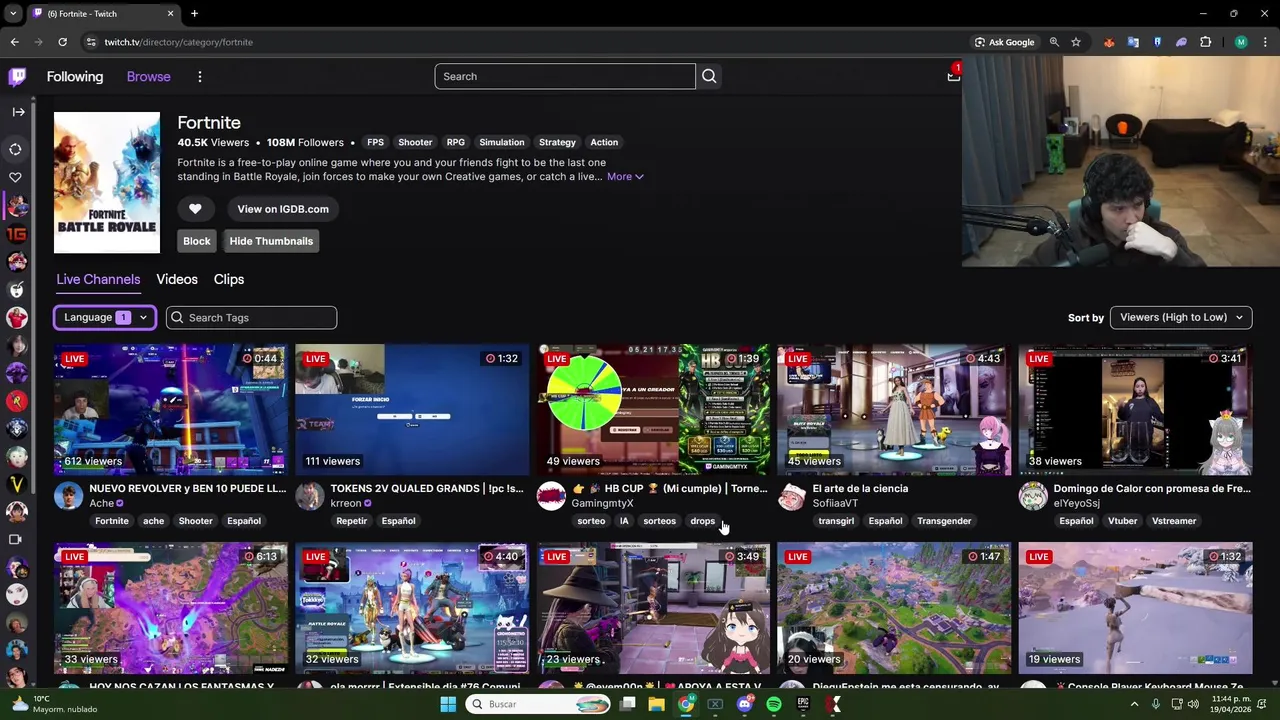Open a new browser tab

(194, 13)
